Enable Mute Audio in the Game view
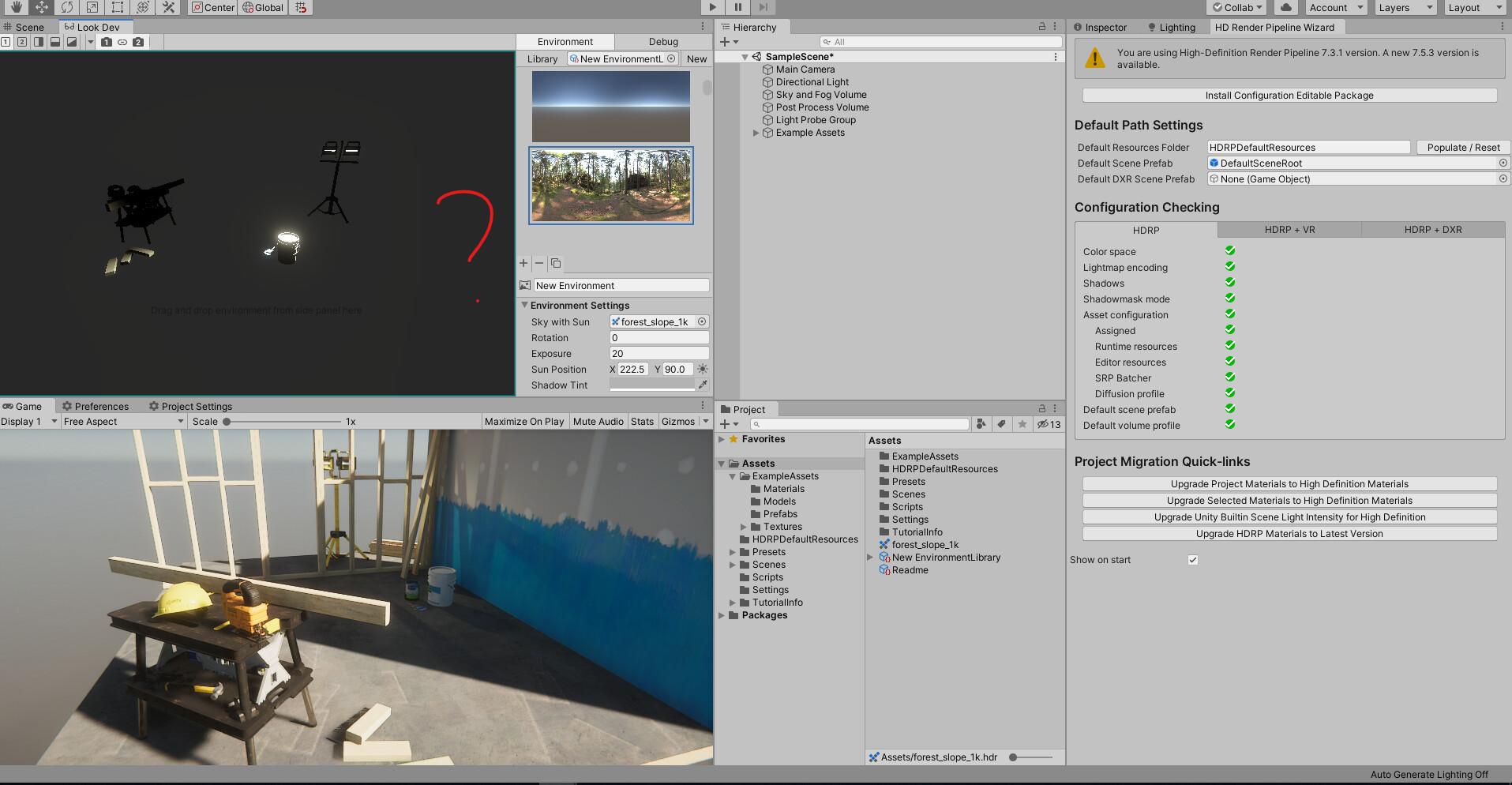Image resolution: width=1512 pixels, height=785 pixels. [x=598, y=421]
